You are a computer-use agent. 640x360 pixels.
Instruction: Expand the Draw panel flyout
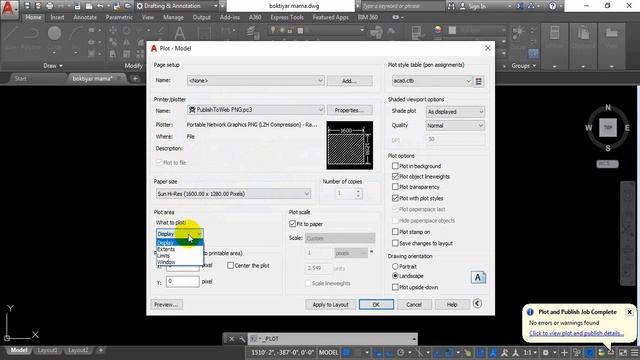point(53,66)
